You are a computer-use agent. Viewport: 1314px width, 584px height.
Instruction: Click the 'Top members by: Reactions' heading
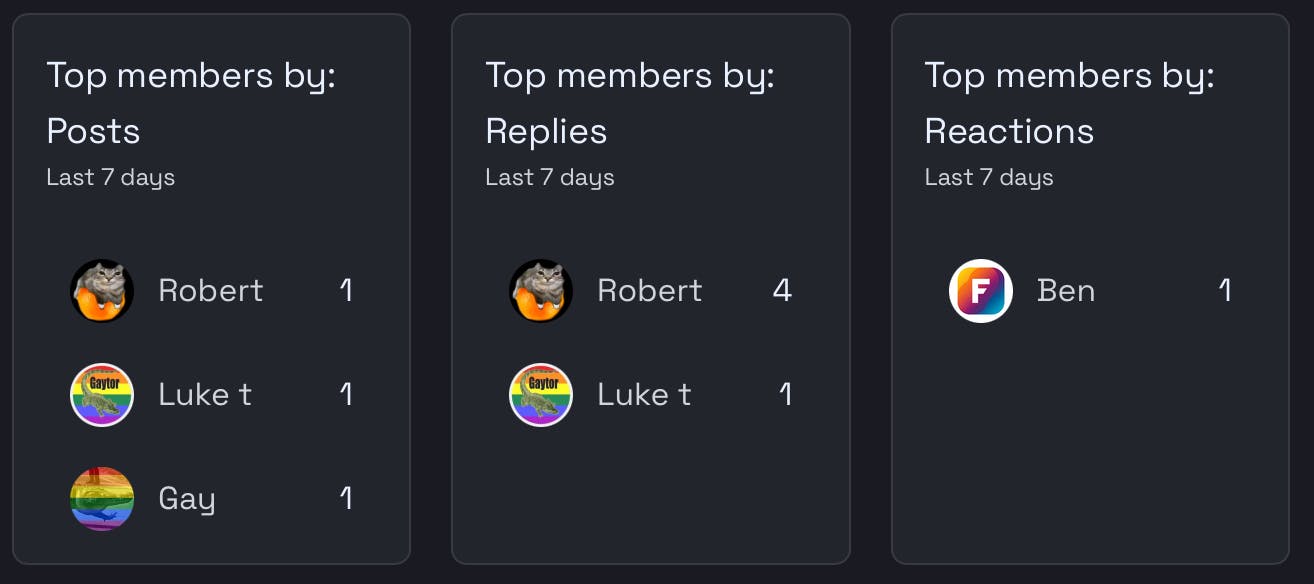pos(1069,103)
